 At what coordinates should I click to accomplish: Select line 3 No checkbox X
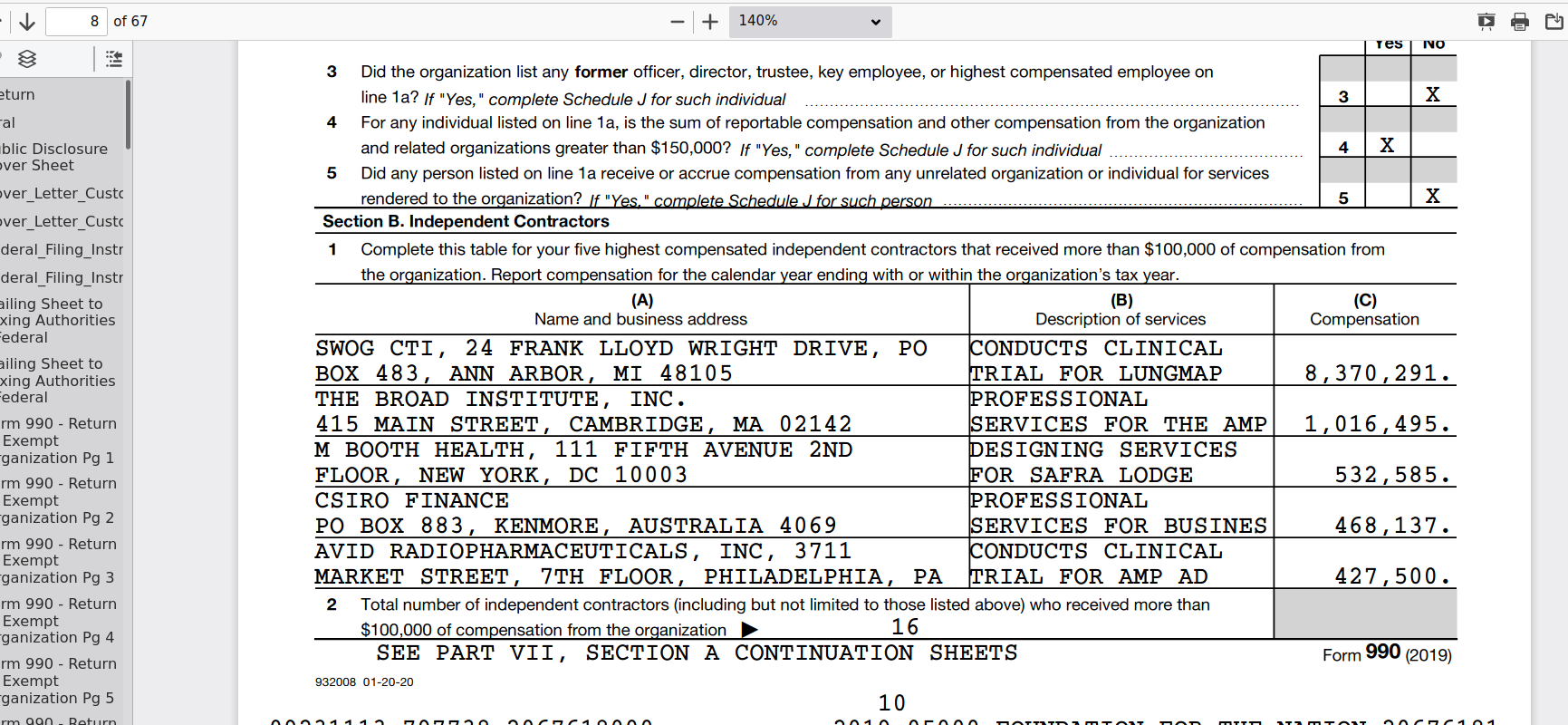(1433, 94)
